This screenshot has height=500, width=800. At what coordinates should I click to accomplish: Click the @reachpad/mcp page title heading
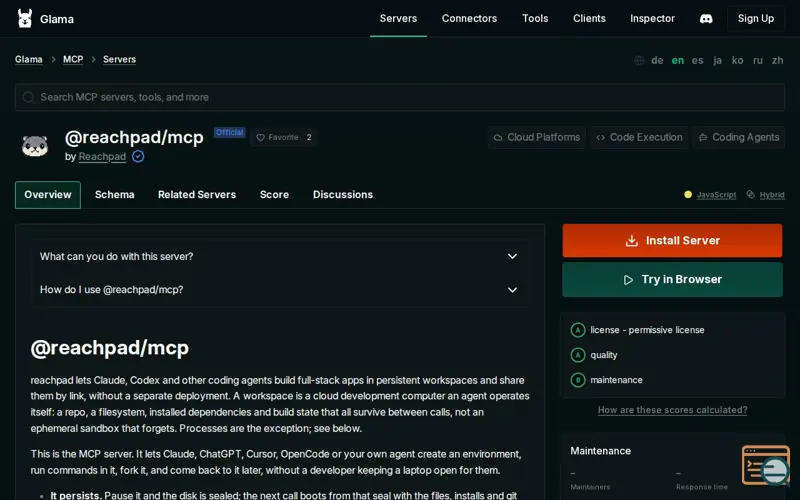click(134, 137)
